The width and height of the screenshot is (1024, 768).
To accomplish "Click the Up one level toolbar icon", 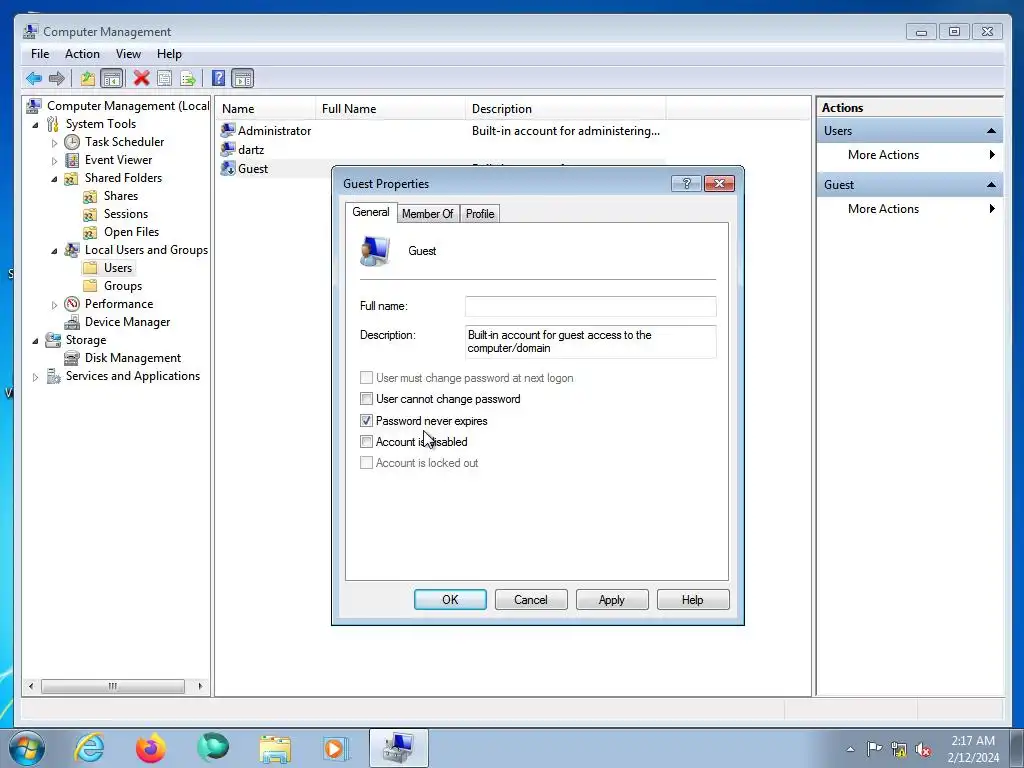I will (88, 79).
